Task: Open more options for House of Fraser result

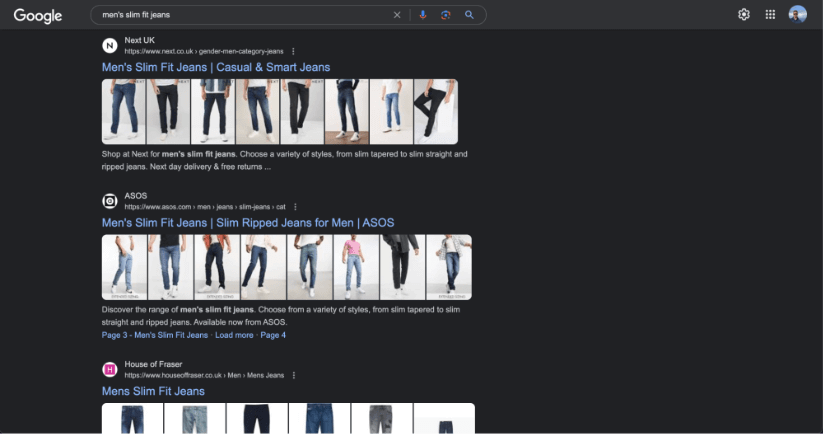Action: [293, 375]
